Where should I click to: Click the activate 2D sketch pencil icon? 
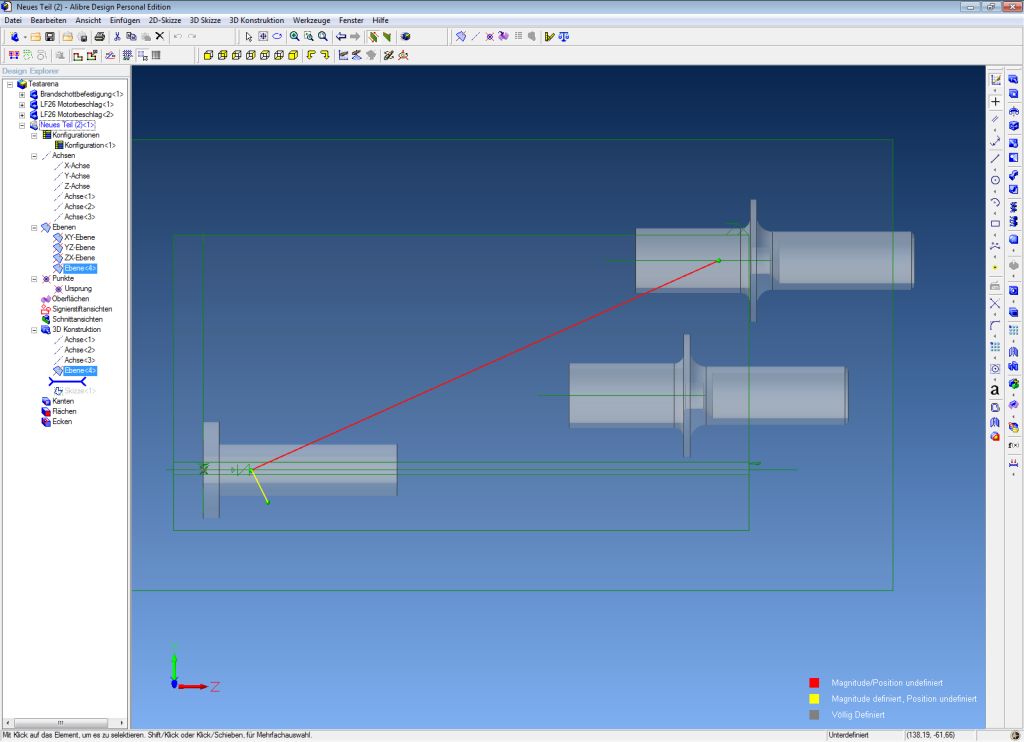995,80
